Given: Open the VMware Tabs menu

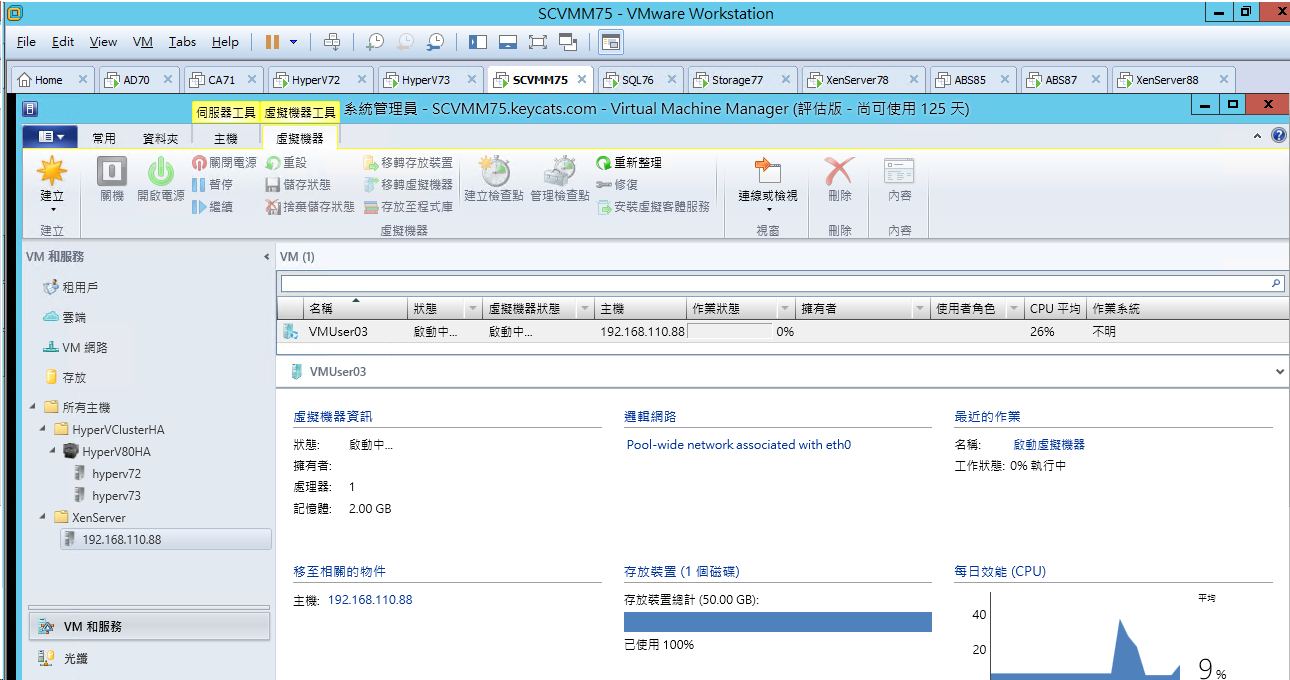Looking at the screenshot, I should click(182, 42).
